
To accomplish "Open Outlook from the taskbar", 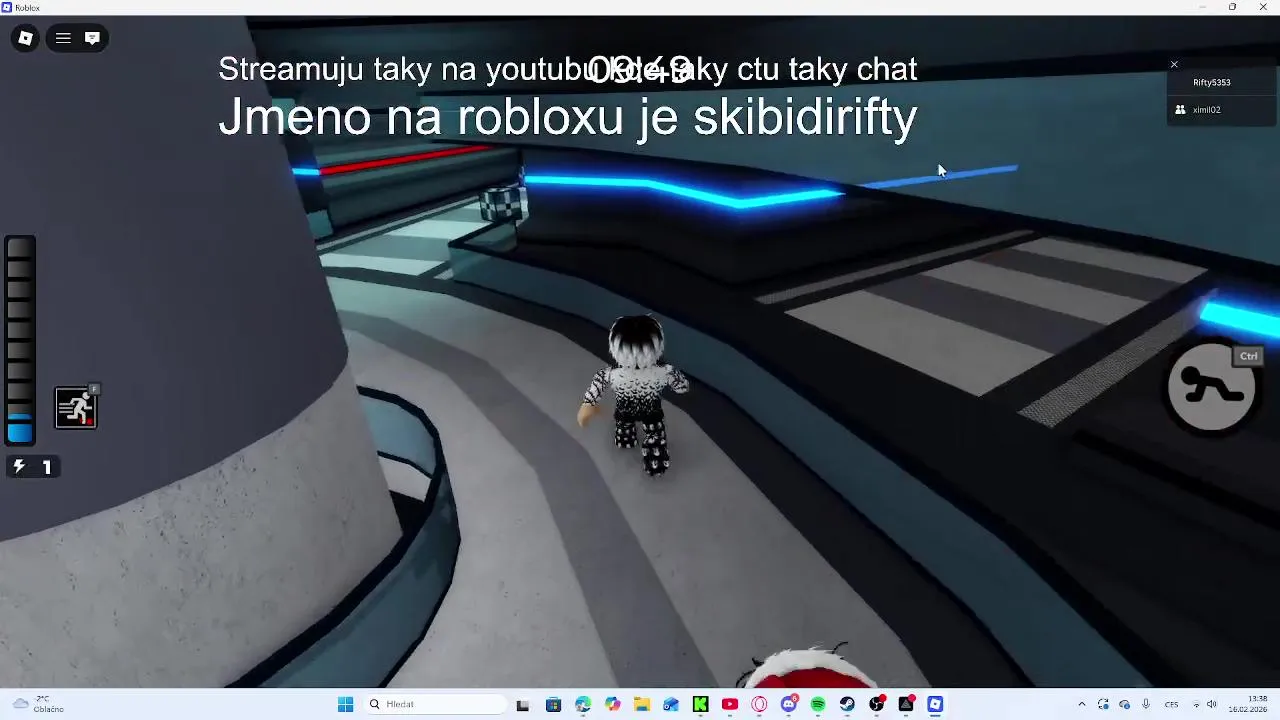I will [671, 705].
